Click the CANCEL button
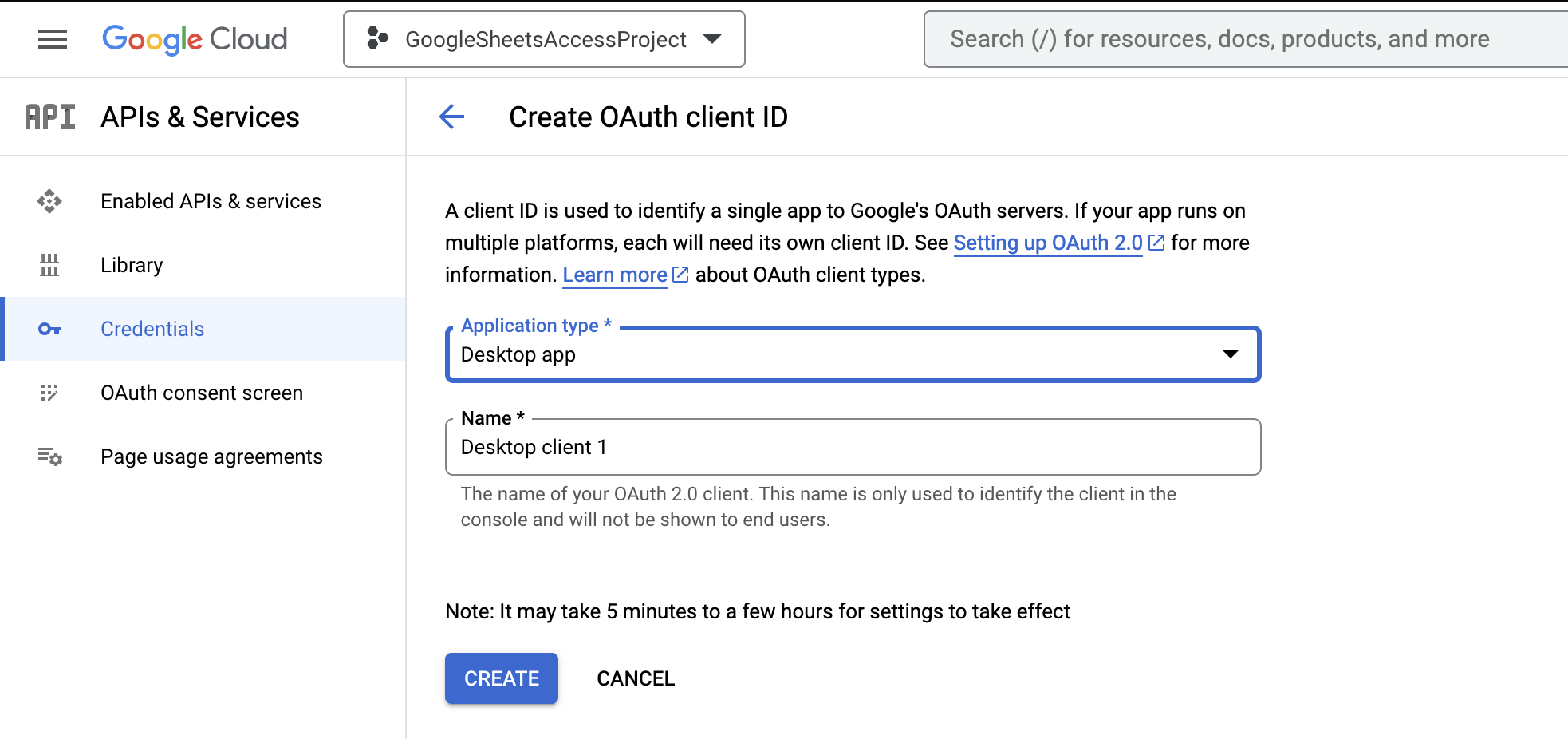The width and height of the screenshot is (1568, 739). point(636,678)
